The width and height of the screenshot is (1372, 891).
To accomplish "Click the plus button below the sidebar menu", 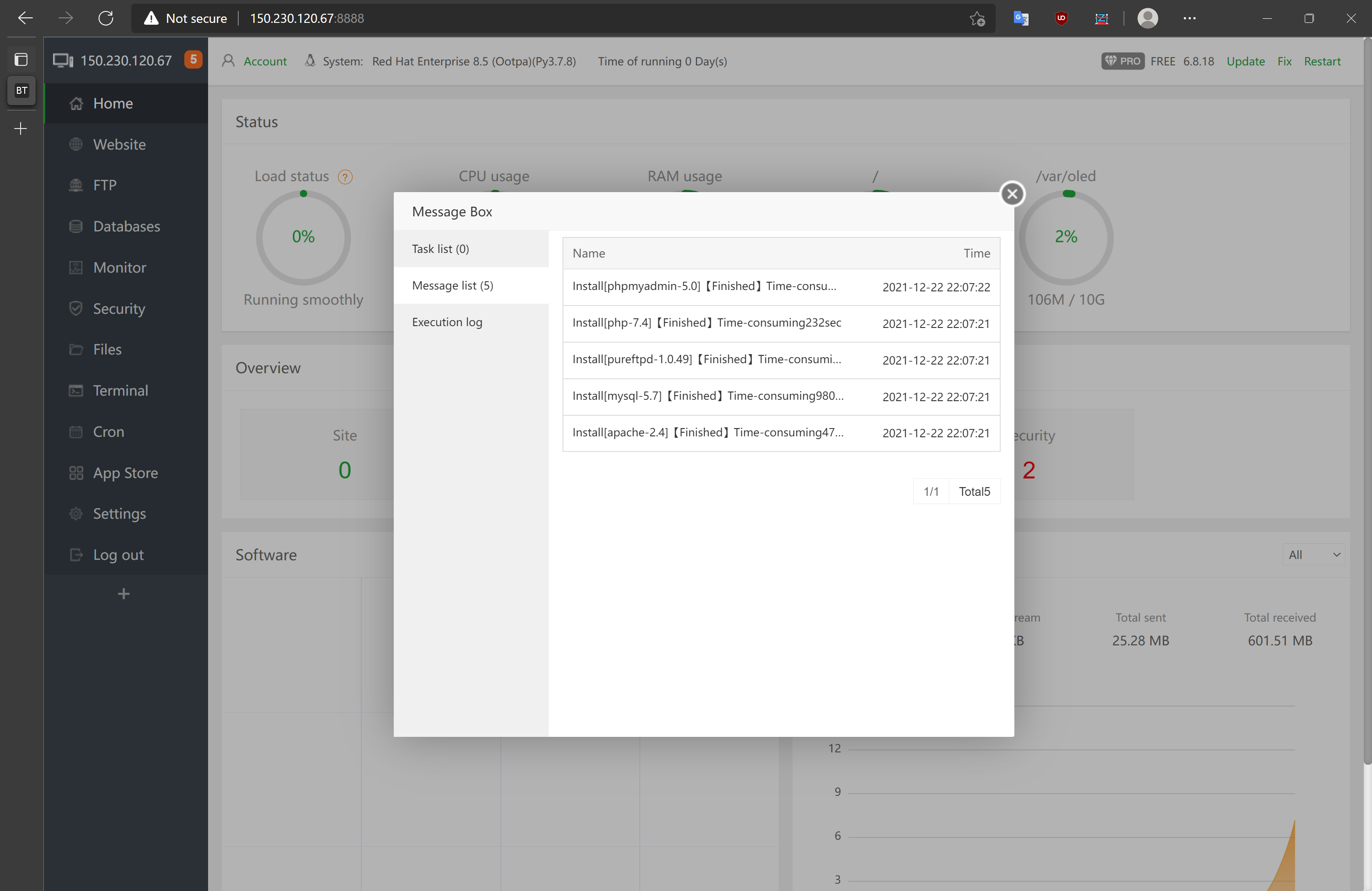I will click(x=123, y=593).
